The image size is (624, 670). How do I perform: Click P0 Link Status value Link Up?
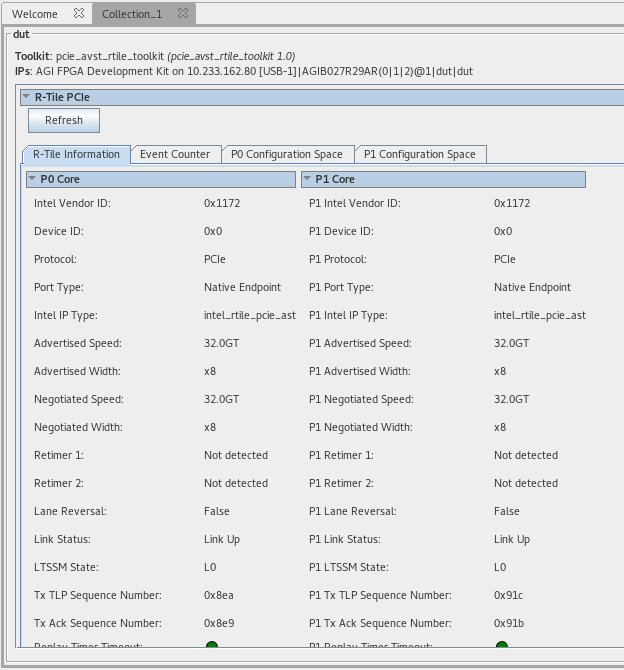click(x=222, y=539)
